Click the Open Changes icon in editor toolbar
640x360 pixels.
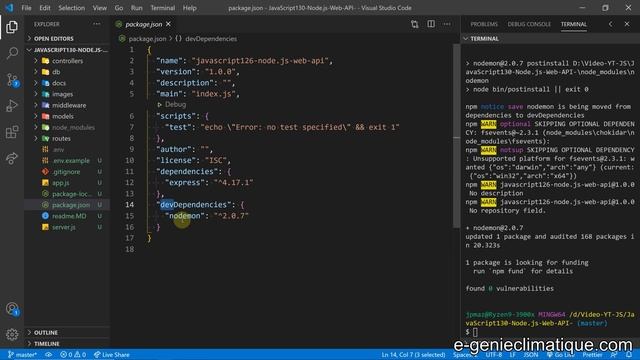(x=415, y=24)
